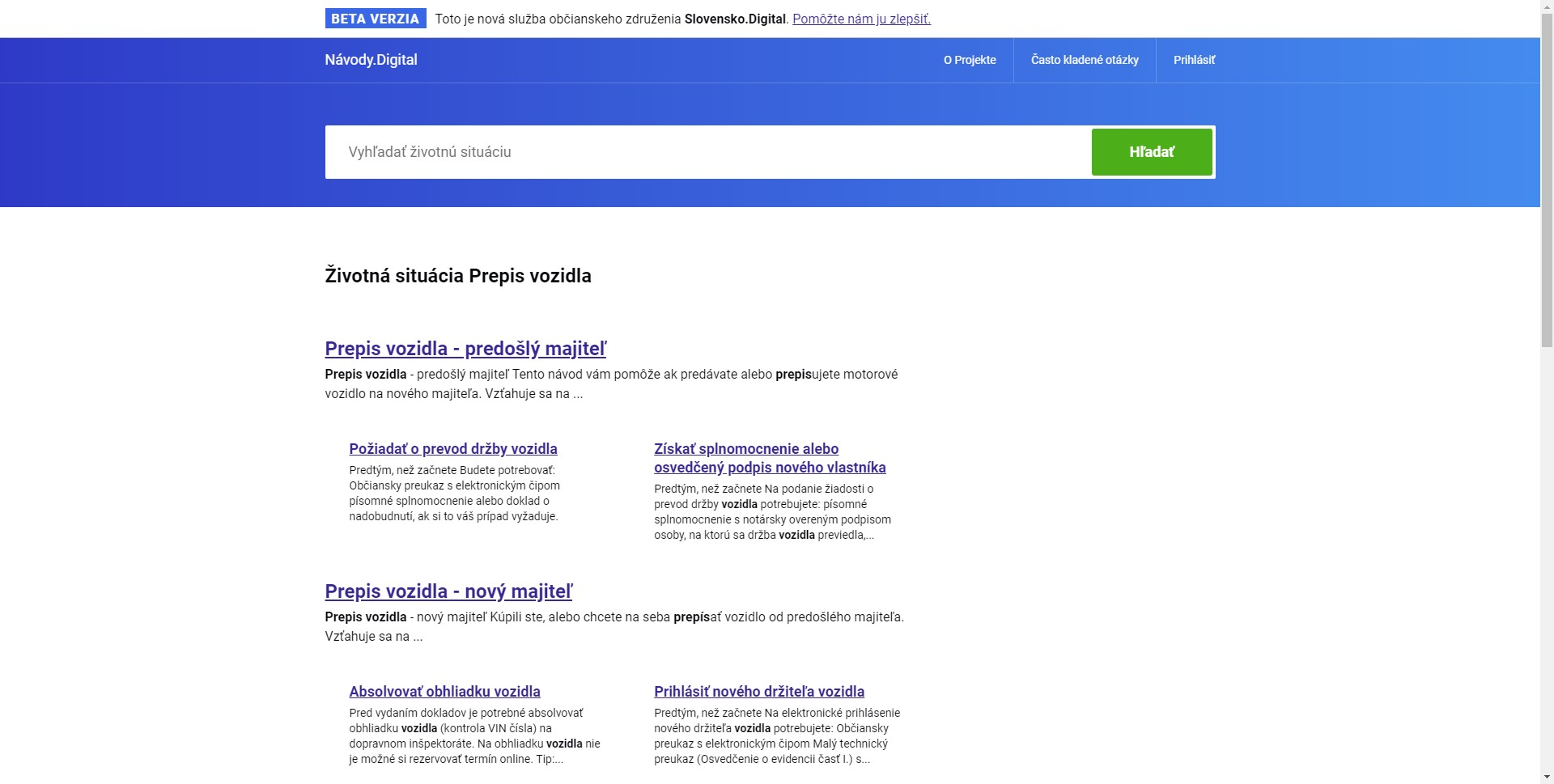
Task: Click the heading Životná situácia Prepis vozidla
Action: point(457,276)
